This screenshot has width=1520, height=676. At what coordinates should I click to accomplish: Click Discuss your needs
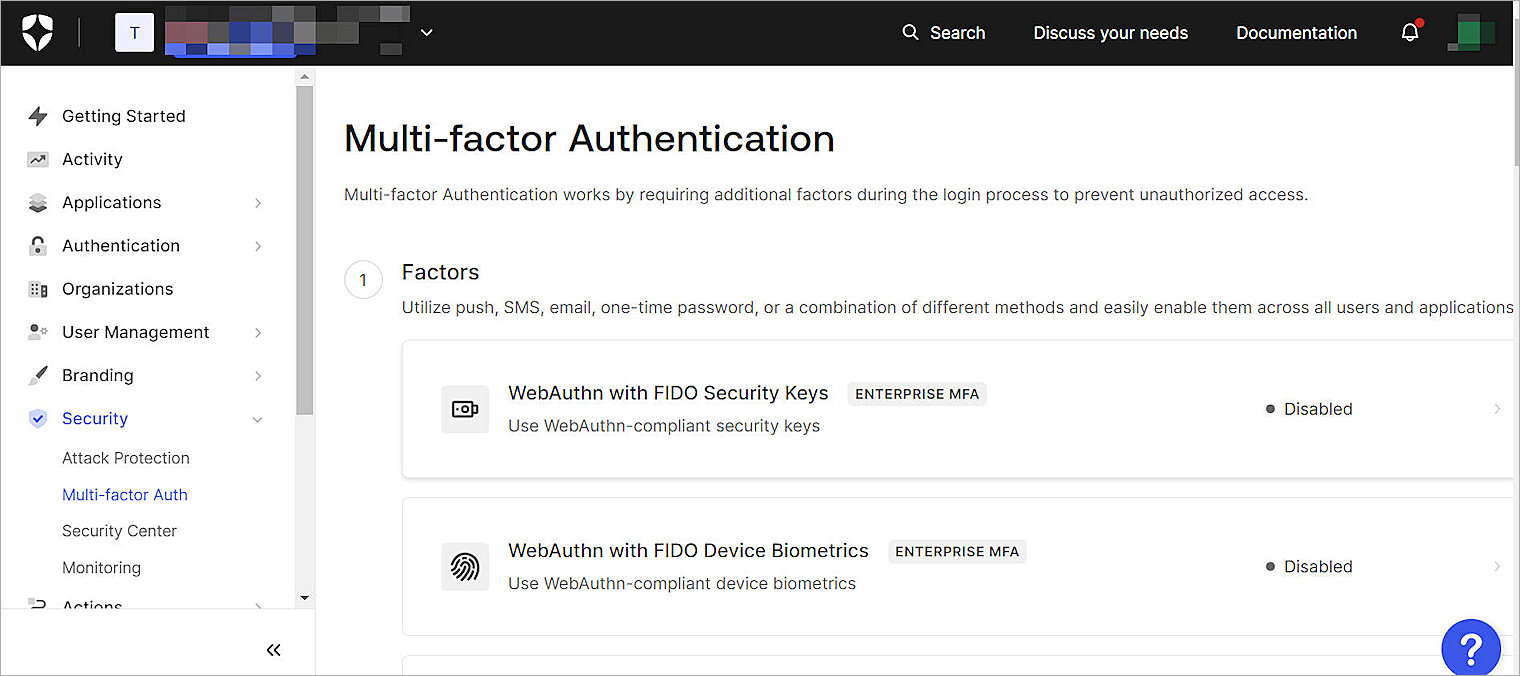(1110, 32)
